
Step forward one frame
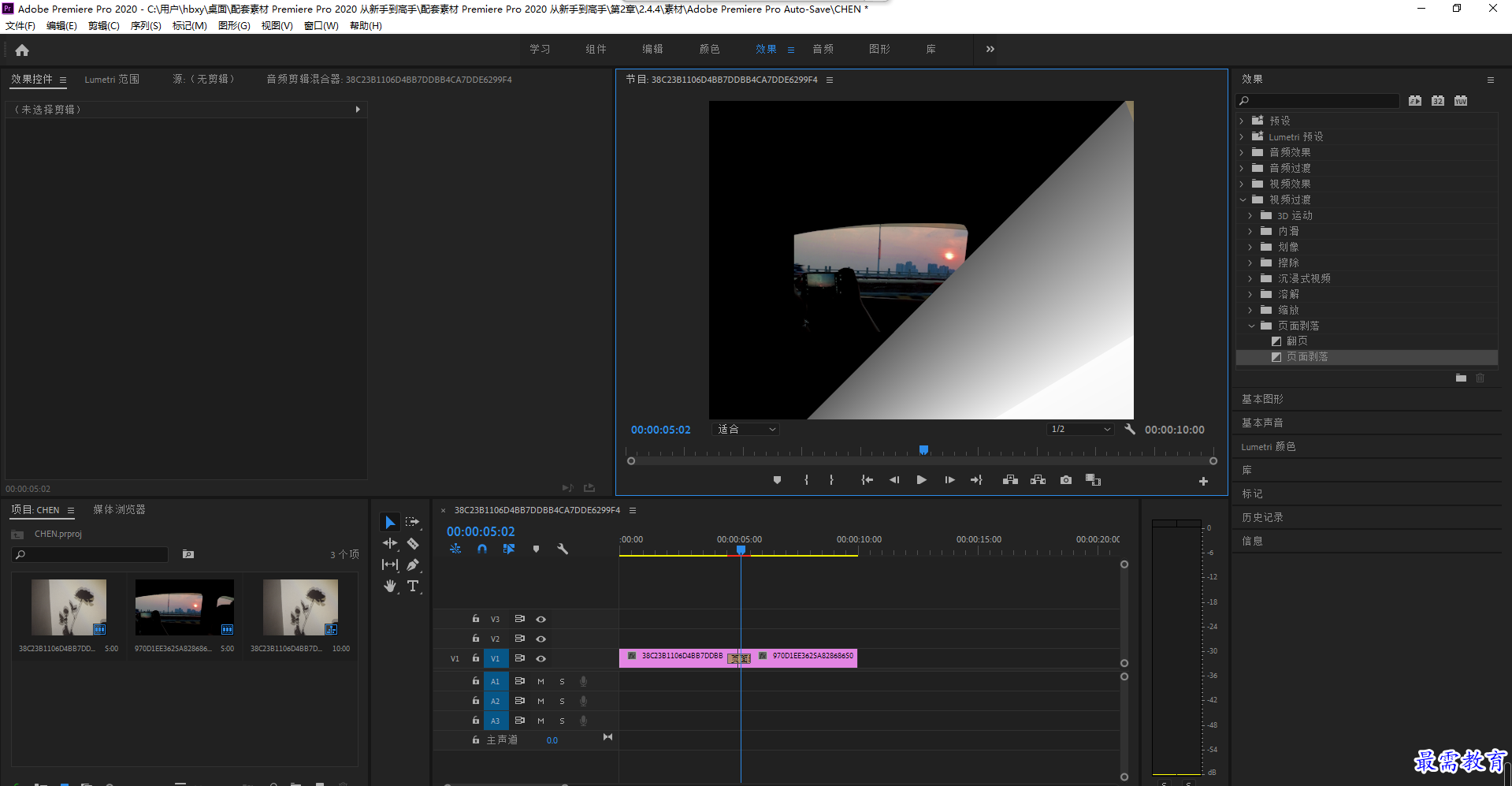pyautogui.click(x=949, y=480)
